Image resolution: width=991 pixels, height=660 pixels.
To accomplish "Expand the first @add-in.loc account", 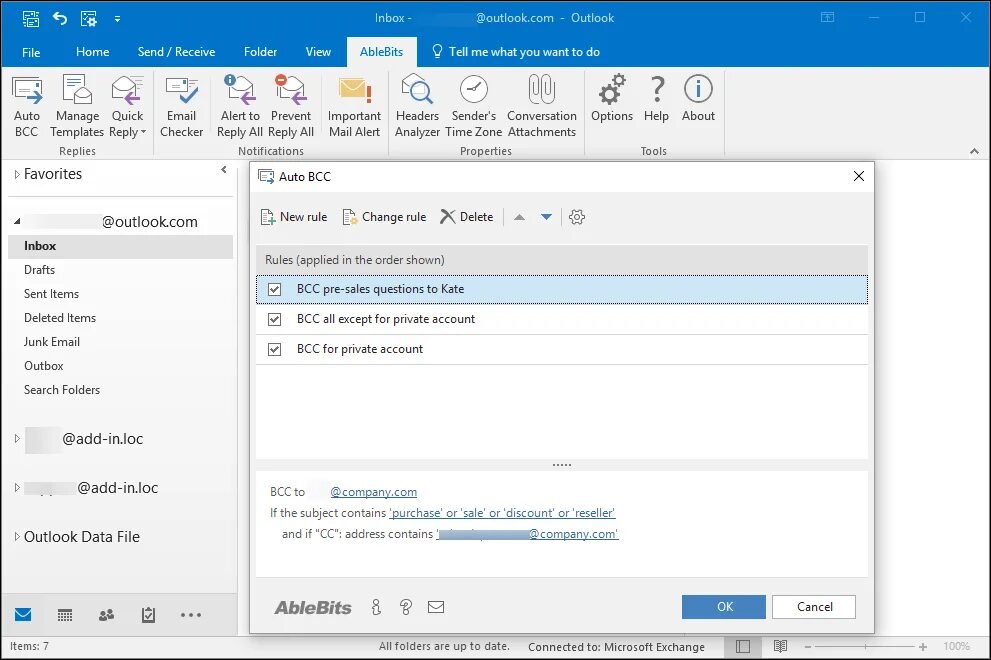I will [x=17, y=438].
